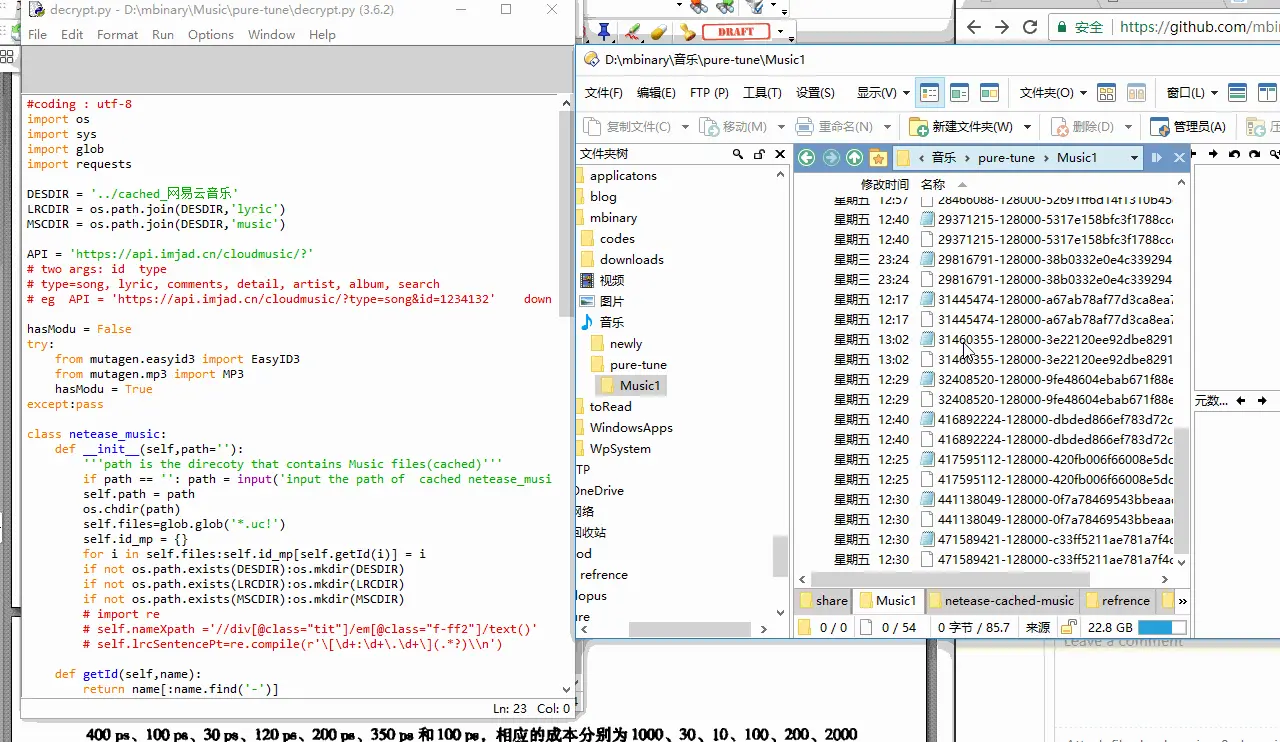Open FTP (P) menu in file manager

[x=709, y=93]
